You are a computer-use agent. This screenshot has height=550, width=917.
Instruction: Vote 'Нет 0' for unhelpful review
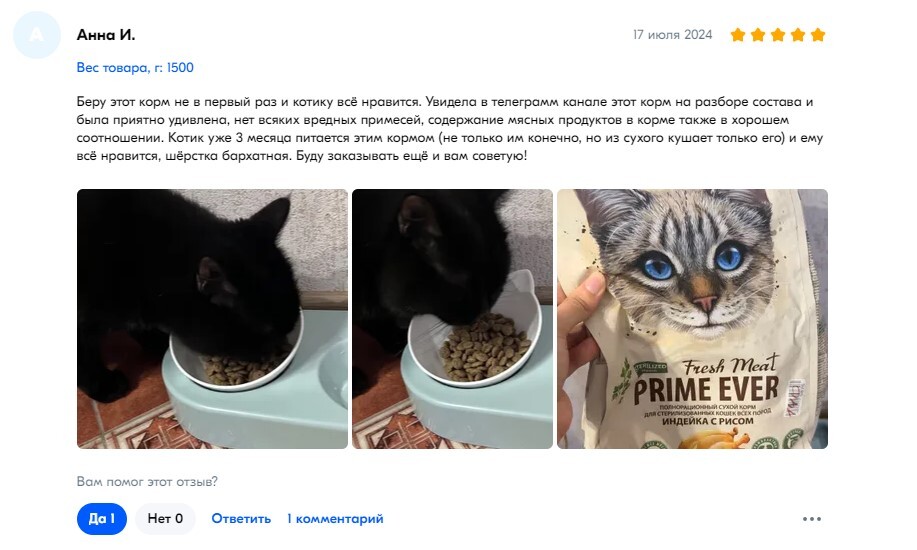pos(165,519)
